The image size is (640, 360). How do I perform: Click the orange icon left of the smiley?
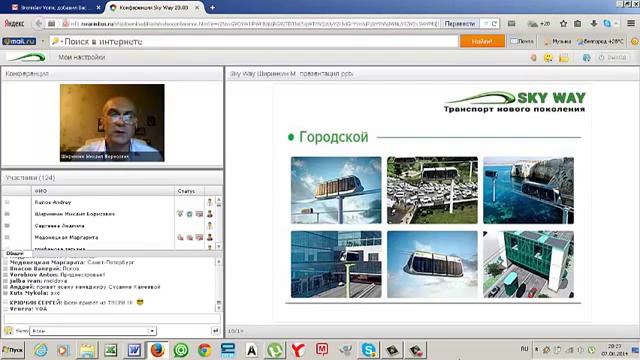pyautogui.click(x=533, y=58)
